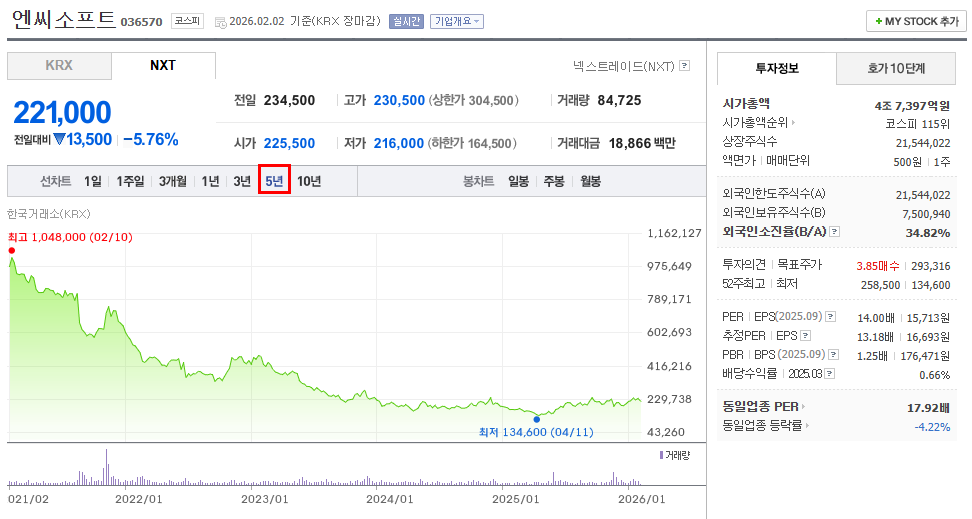Click the NXT help question-mark icon
972x519 pixels.
click(684, 65)
